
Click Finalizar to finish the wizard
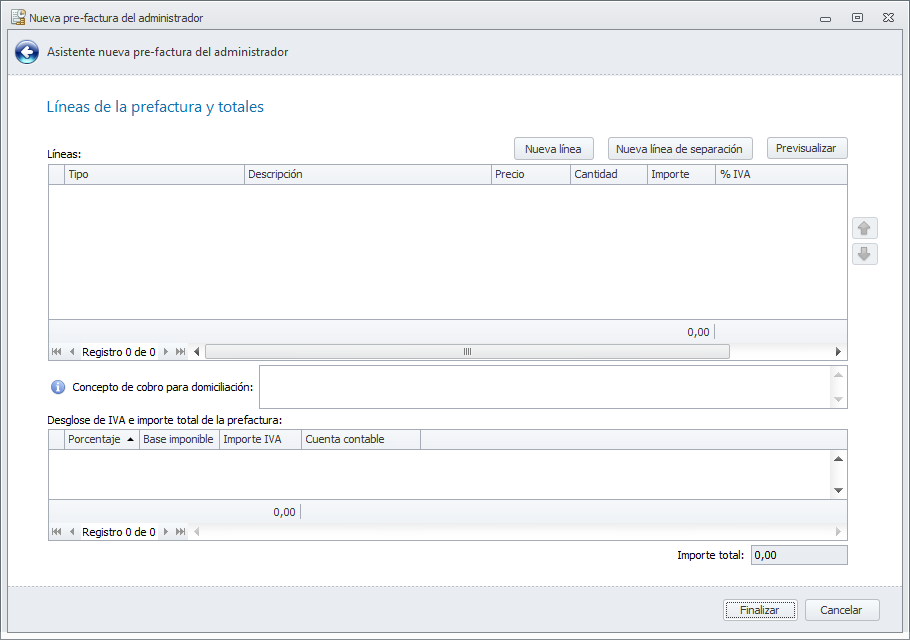(760, 610)
